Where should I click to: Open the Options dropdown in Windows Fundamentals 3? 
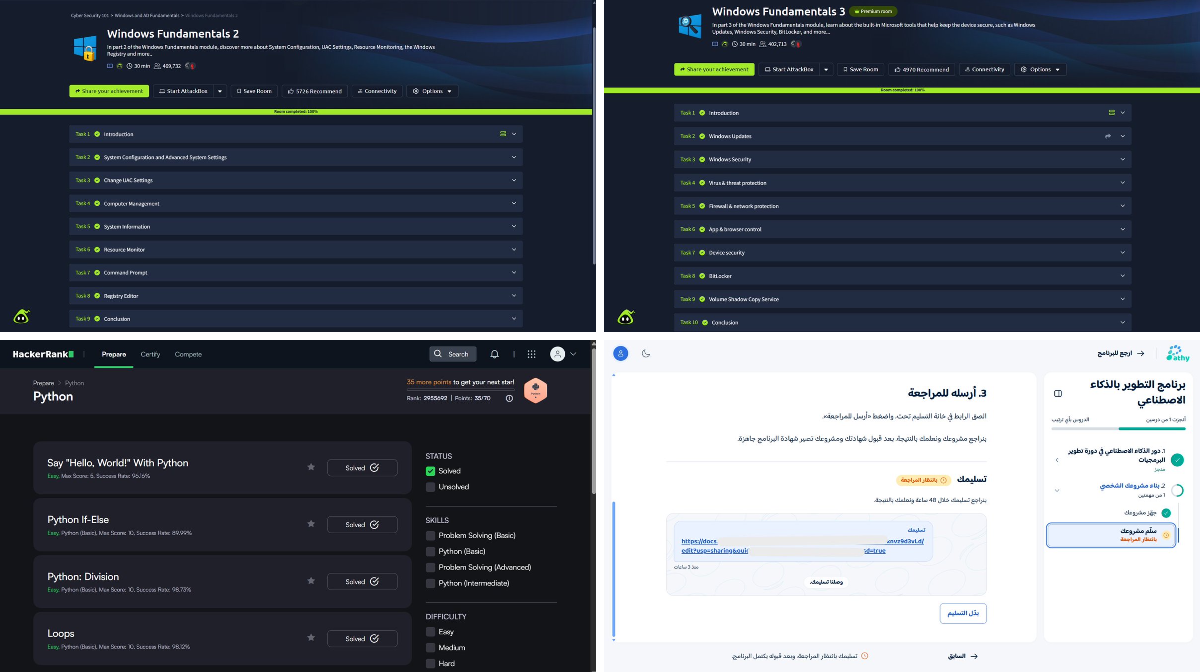(1041, 69)
